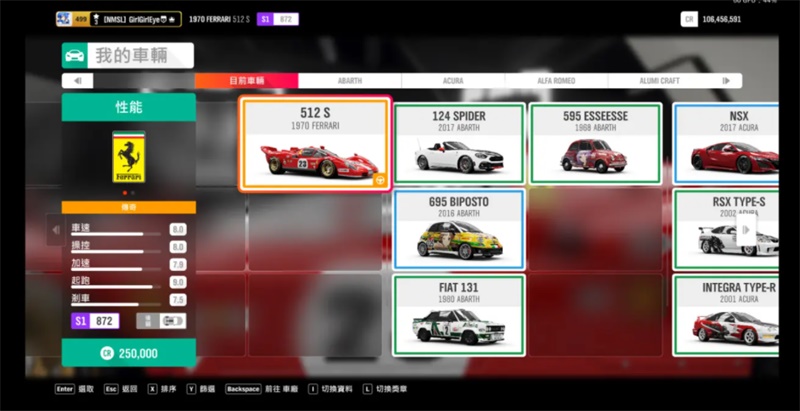Click the Esc key hint for 返回
The image size is (800, 411).
[x=111, y=389]
